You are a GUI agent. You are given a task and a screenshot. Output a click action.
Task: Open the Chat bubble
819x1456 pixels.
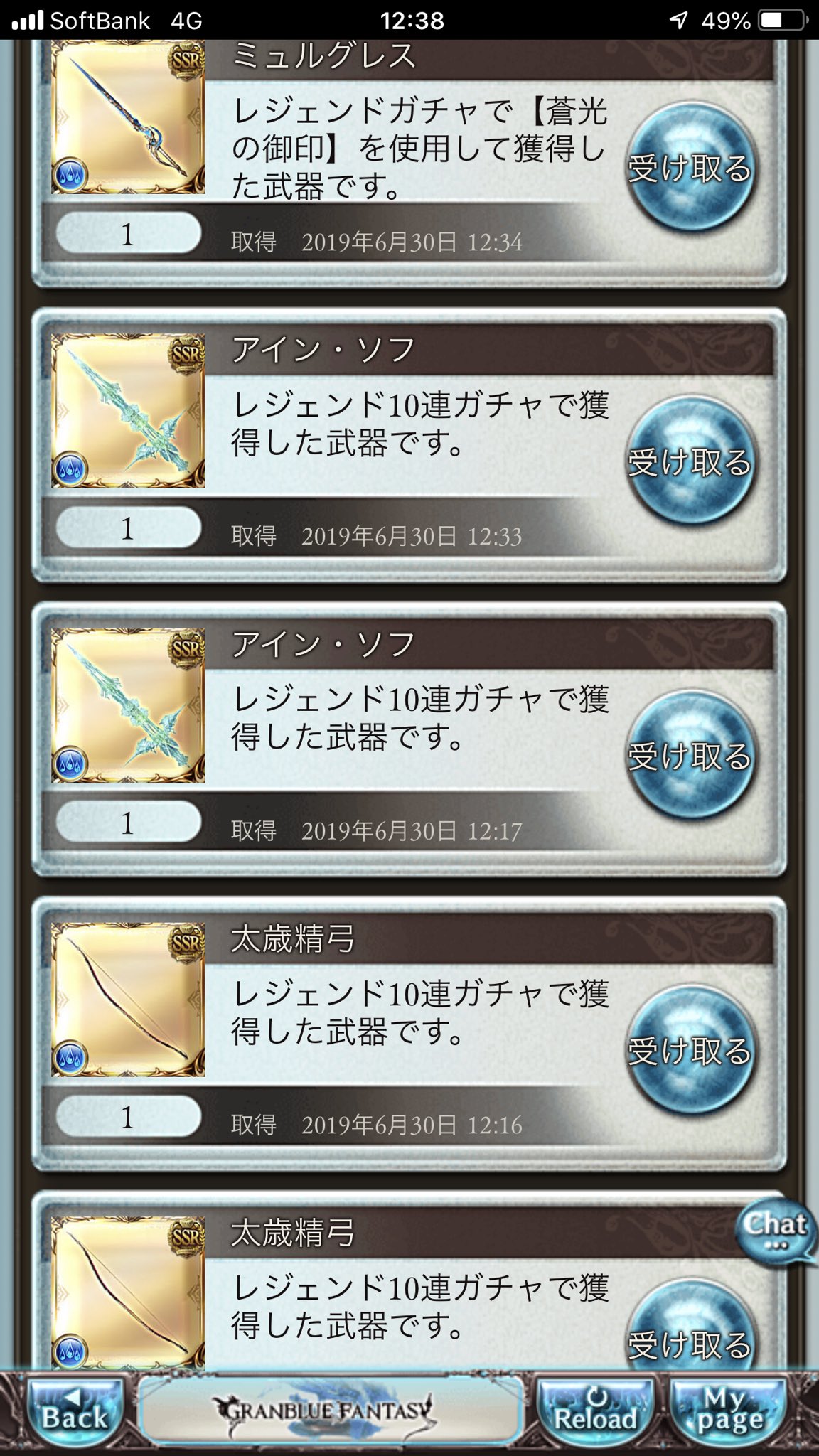tap(776, 1230)
